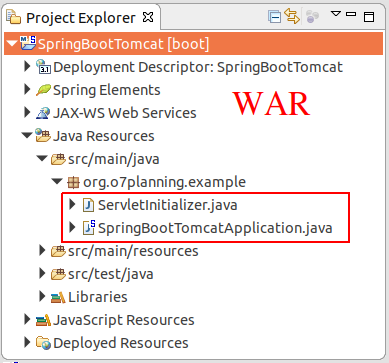Select SpringBootTomcat [boot] project label
389x363 pixels.
(124, 44)
